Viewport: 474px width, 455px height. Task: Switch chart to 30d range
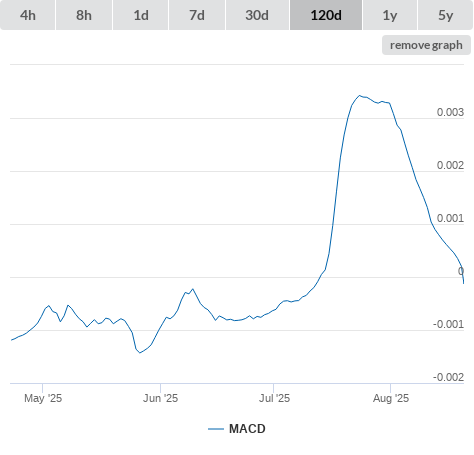257,15
